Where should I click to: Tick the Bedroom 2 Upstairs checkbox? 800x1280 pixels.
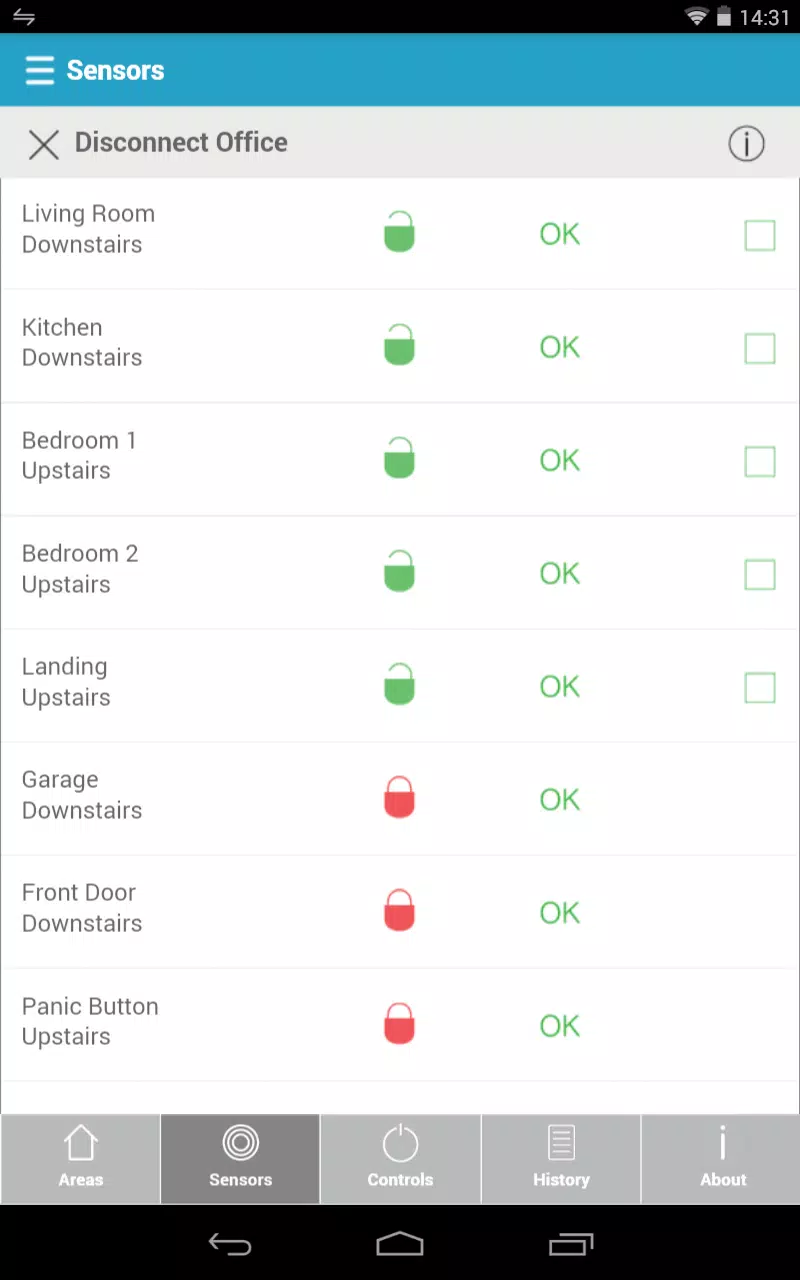pyautogui.click(x=760, y=574)
